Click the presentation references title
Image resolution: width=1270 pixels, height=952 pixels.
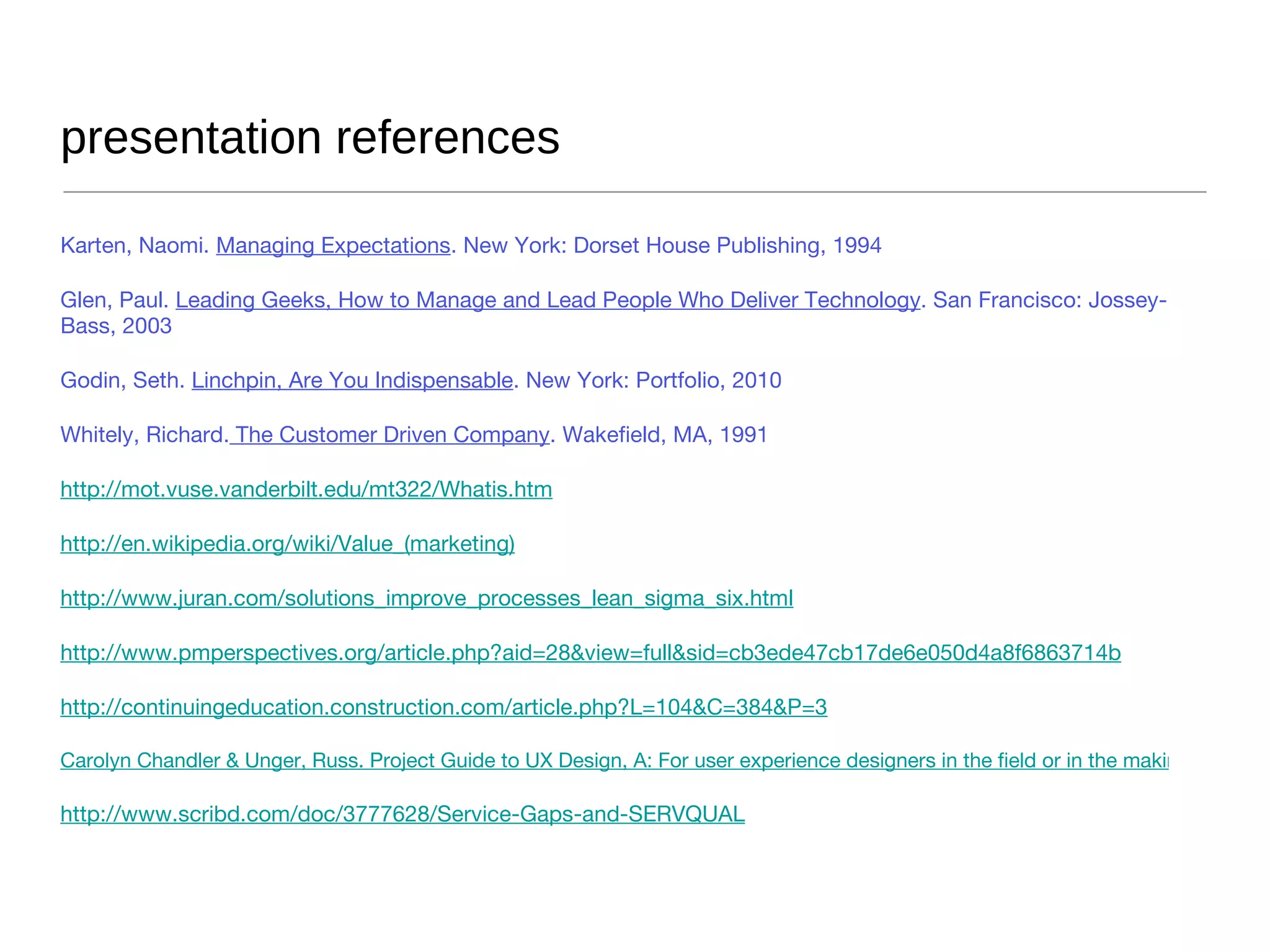310,138
